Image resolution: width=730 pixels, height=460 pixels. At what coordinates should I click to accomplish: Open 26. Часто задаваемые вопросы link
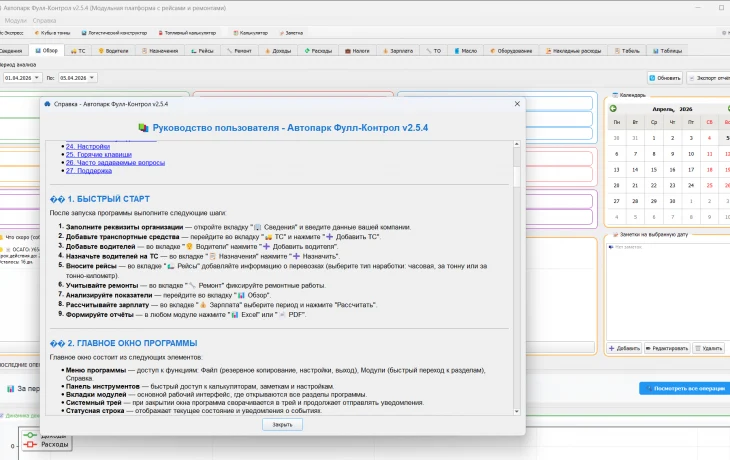pyautogui.click(x=115, y=162)
